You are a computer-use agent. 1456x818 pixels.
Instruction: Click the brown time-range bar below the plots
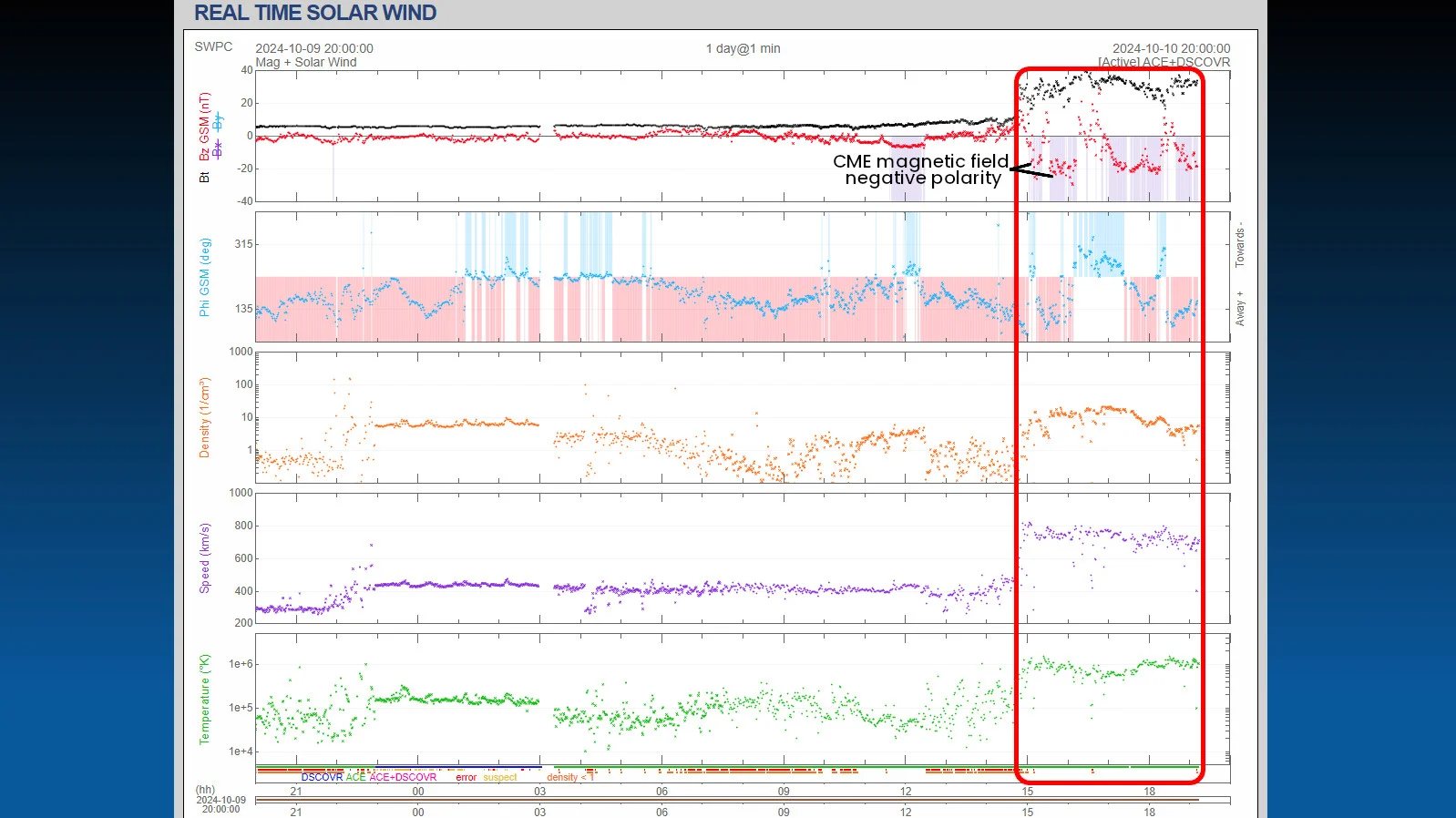pyautogui.click(x=727, y=800)
